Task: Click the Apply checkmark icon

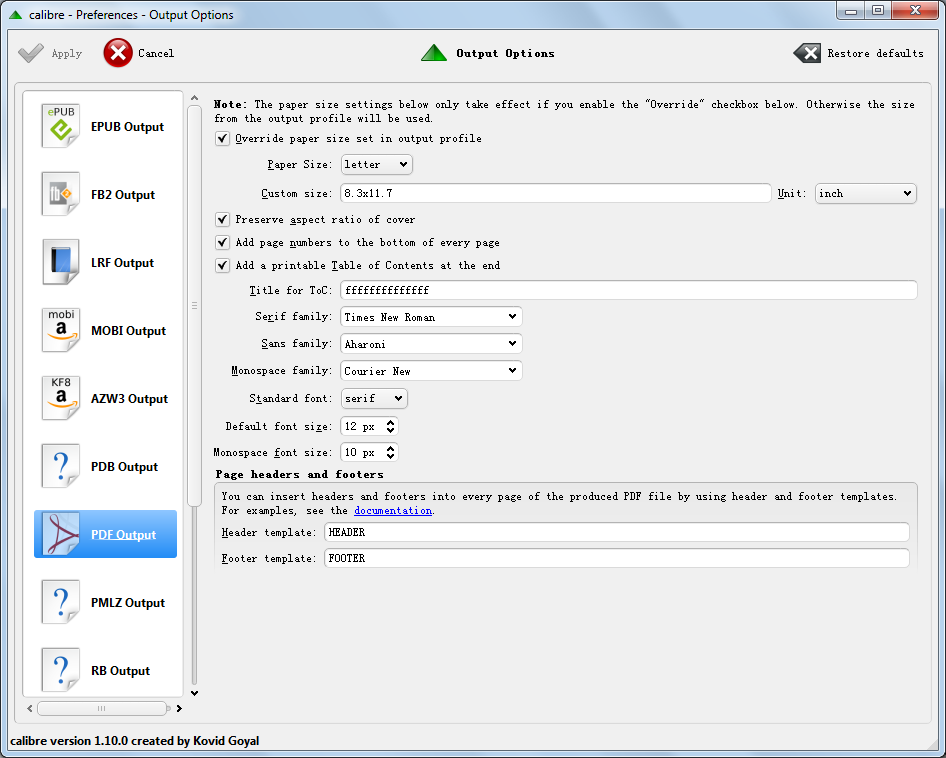Action: coord(31,53)
